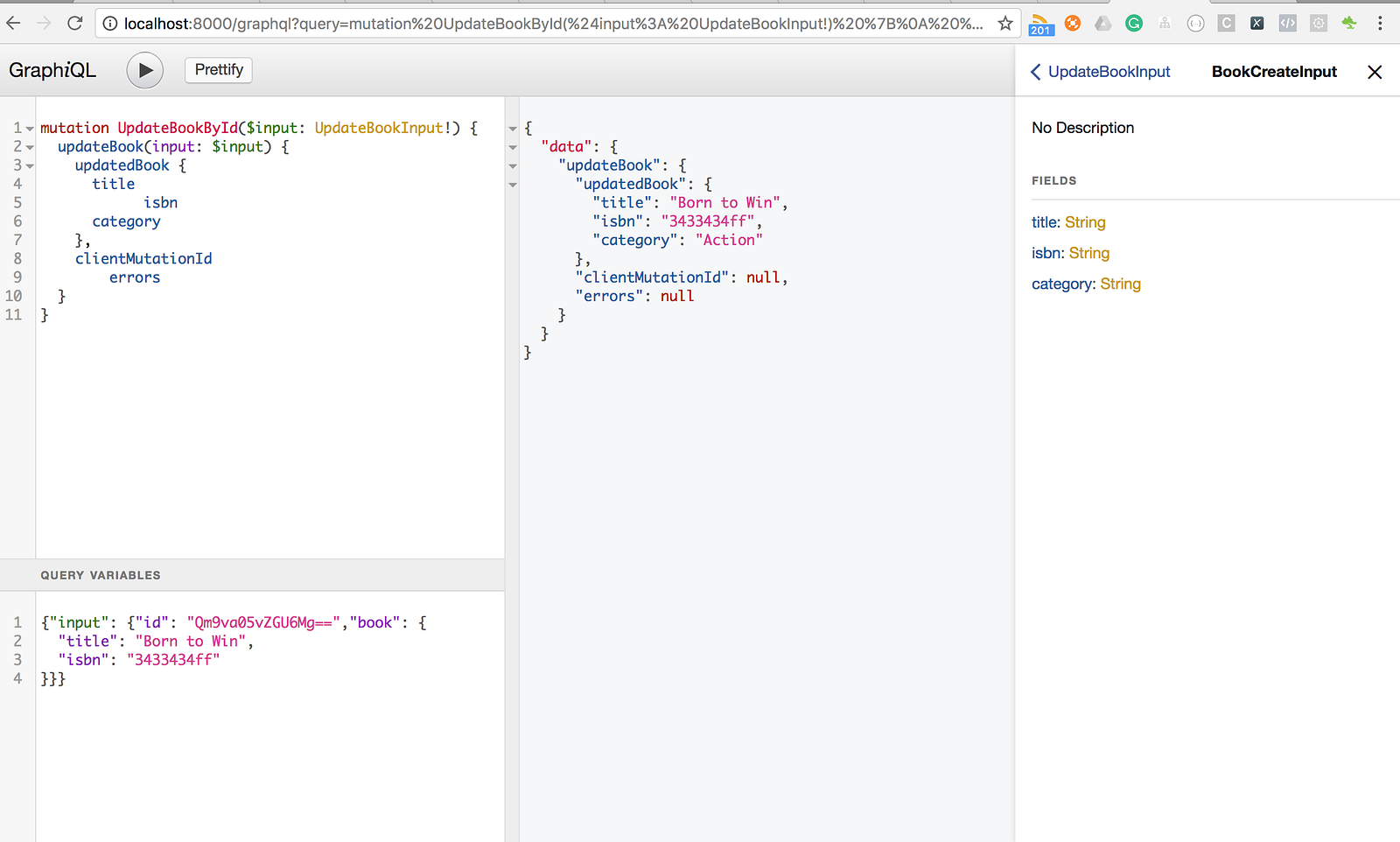Click the UpdateBookById operation name in query
This screenshot has width=1400, height=842.
coord(178,128)
